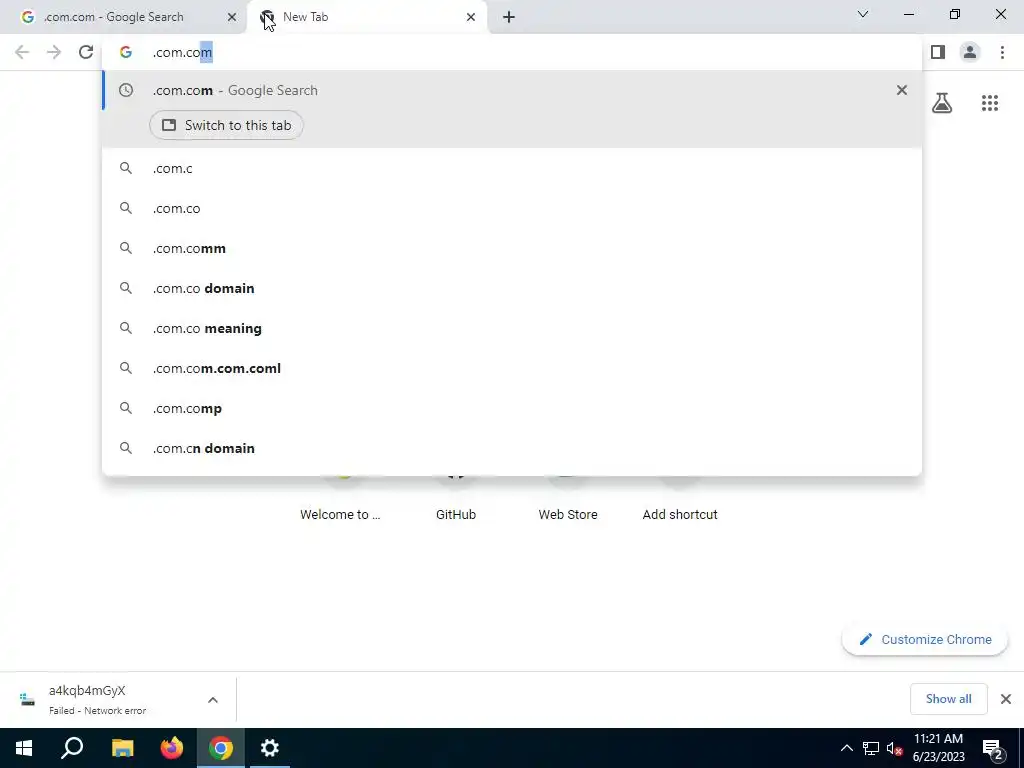
Task: Open the network tray icon
Action: [x=871, y=748]
